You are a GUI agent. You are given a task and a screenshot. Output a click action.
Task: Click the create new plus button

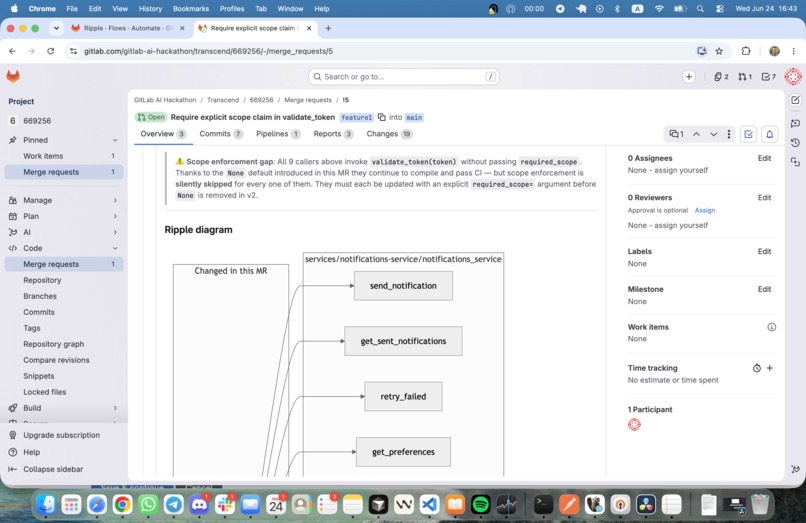(x=689, y=77)
